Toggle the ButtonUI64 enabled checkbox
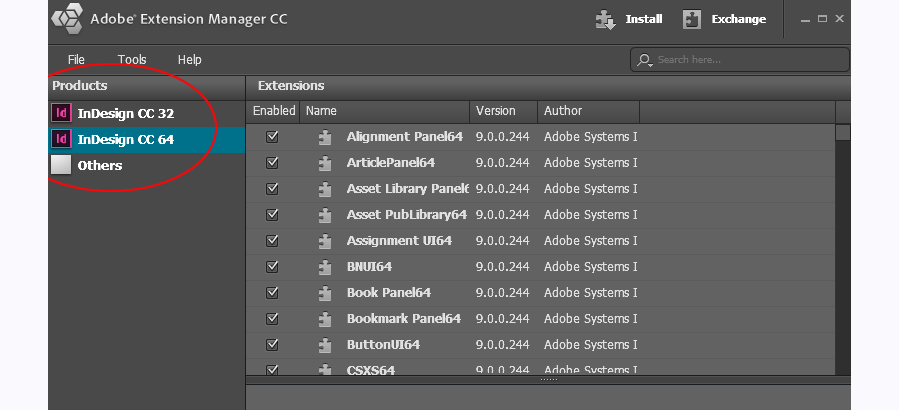This screenshot has height=410, width=899. point(272,345)
